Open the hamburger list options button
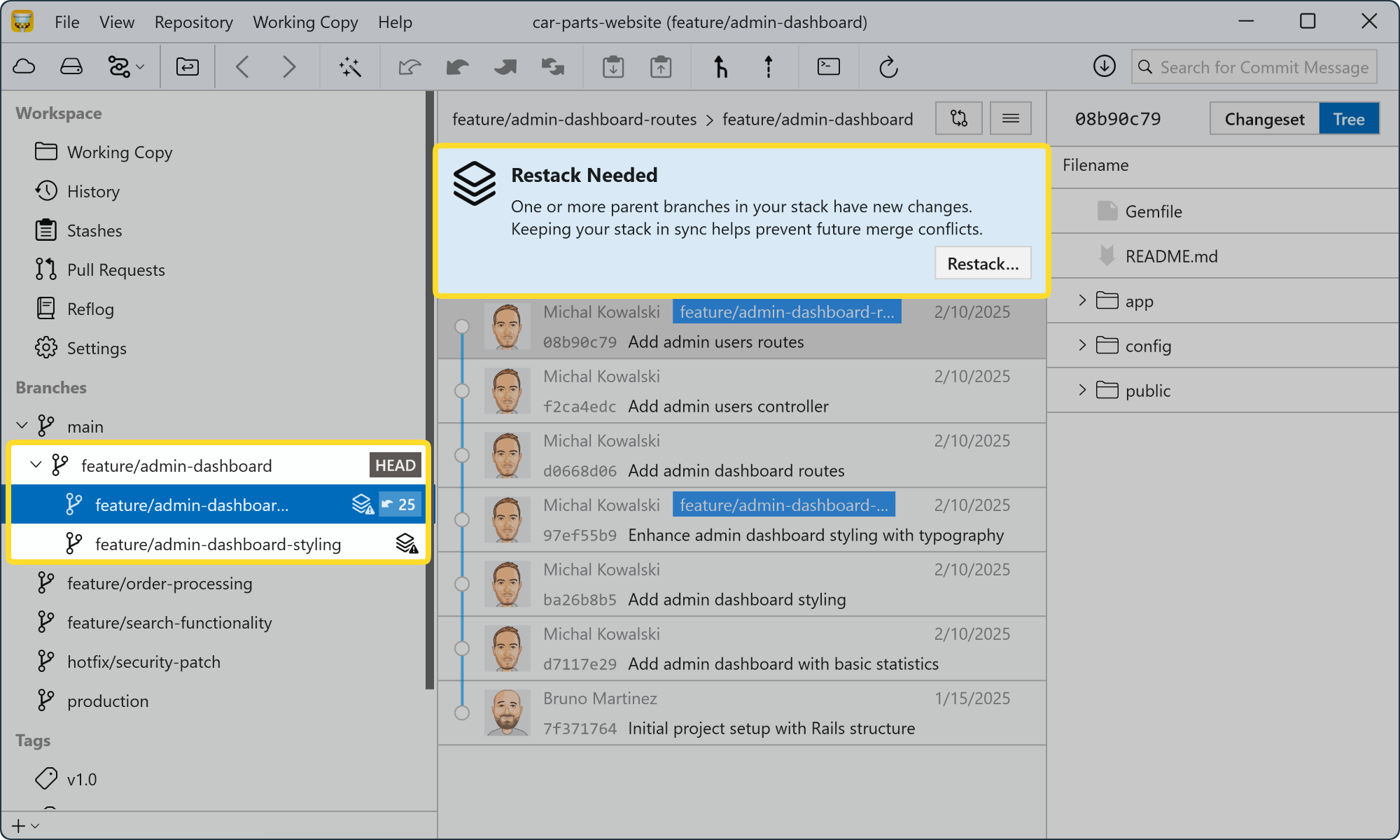Image resolution: width=1400 pixels, height=840 pixels. [1010, 118]
